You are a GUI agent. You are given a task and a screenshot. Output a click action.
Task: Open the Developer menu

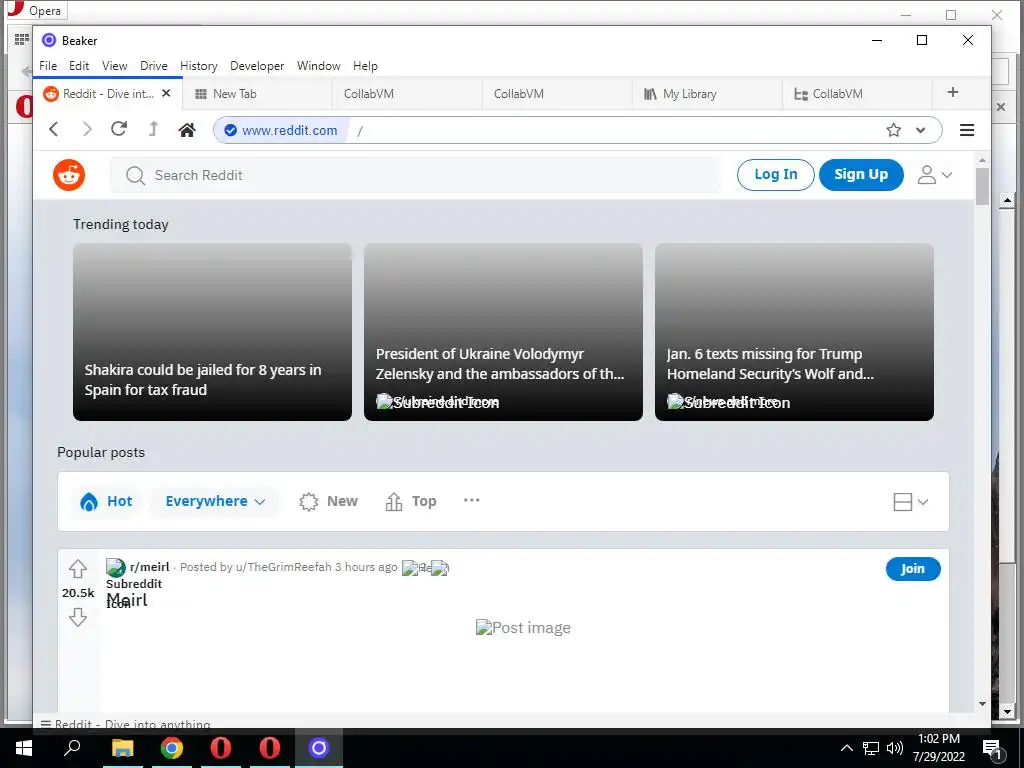click(257, 66)
